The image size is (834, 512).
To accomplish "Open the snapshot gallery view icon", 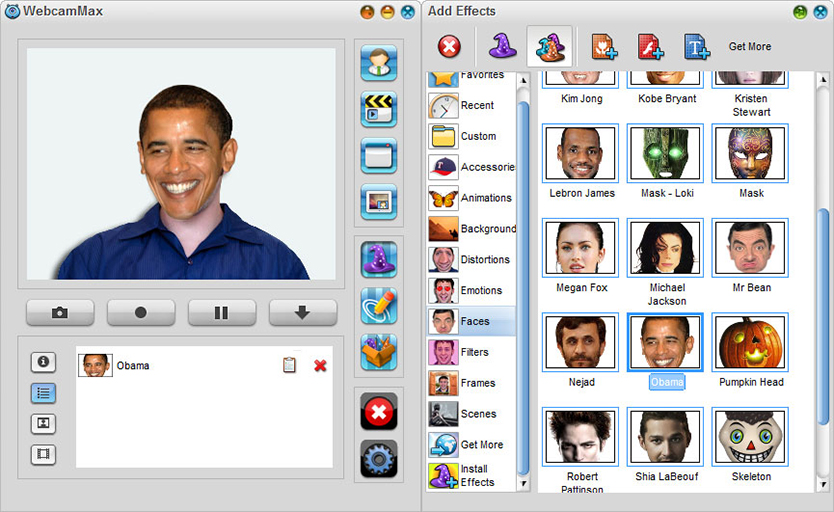I will click(x=43, y=423).
